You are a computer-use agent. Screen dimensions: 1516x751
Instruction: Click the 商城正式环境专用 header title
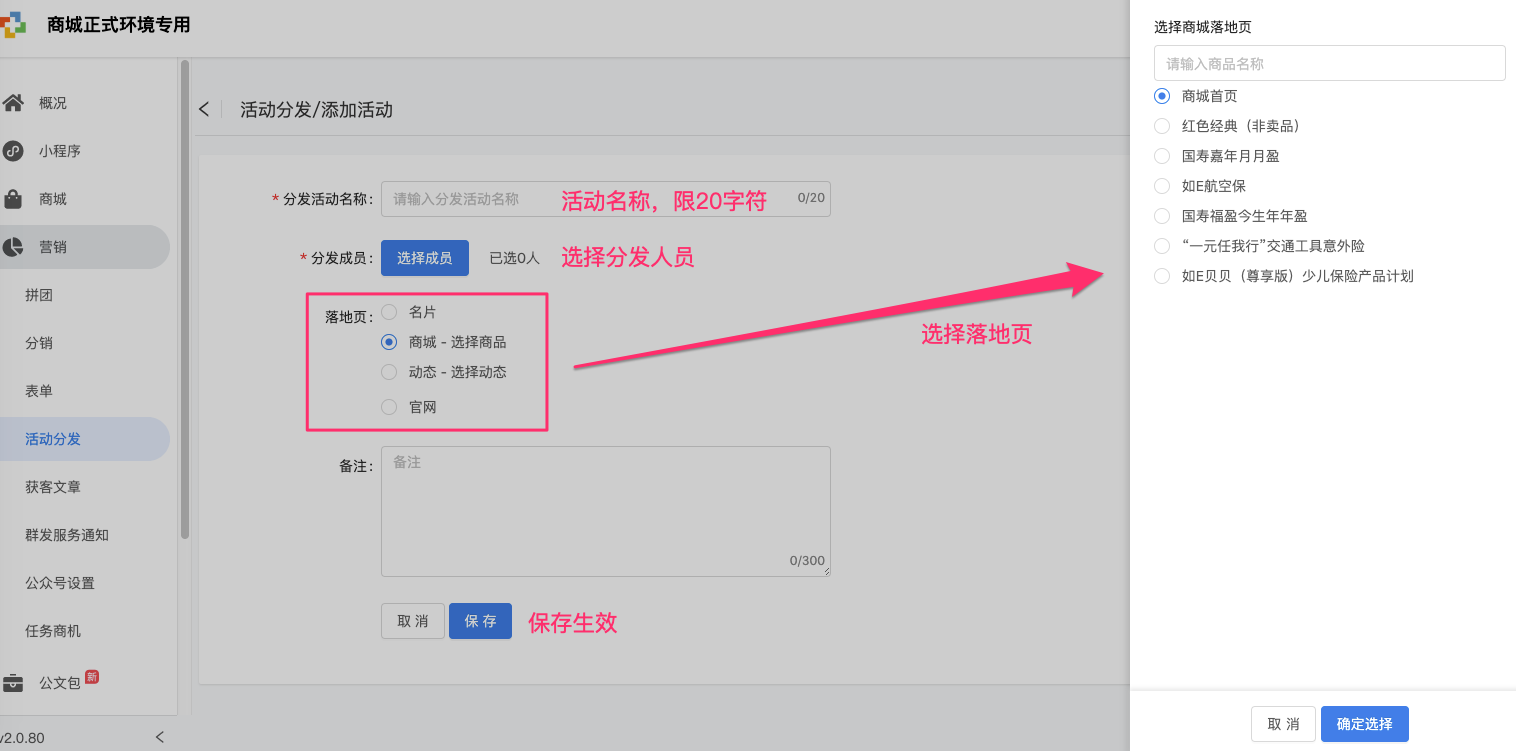(118, 25)
